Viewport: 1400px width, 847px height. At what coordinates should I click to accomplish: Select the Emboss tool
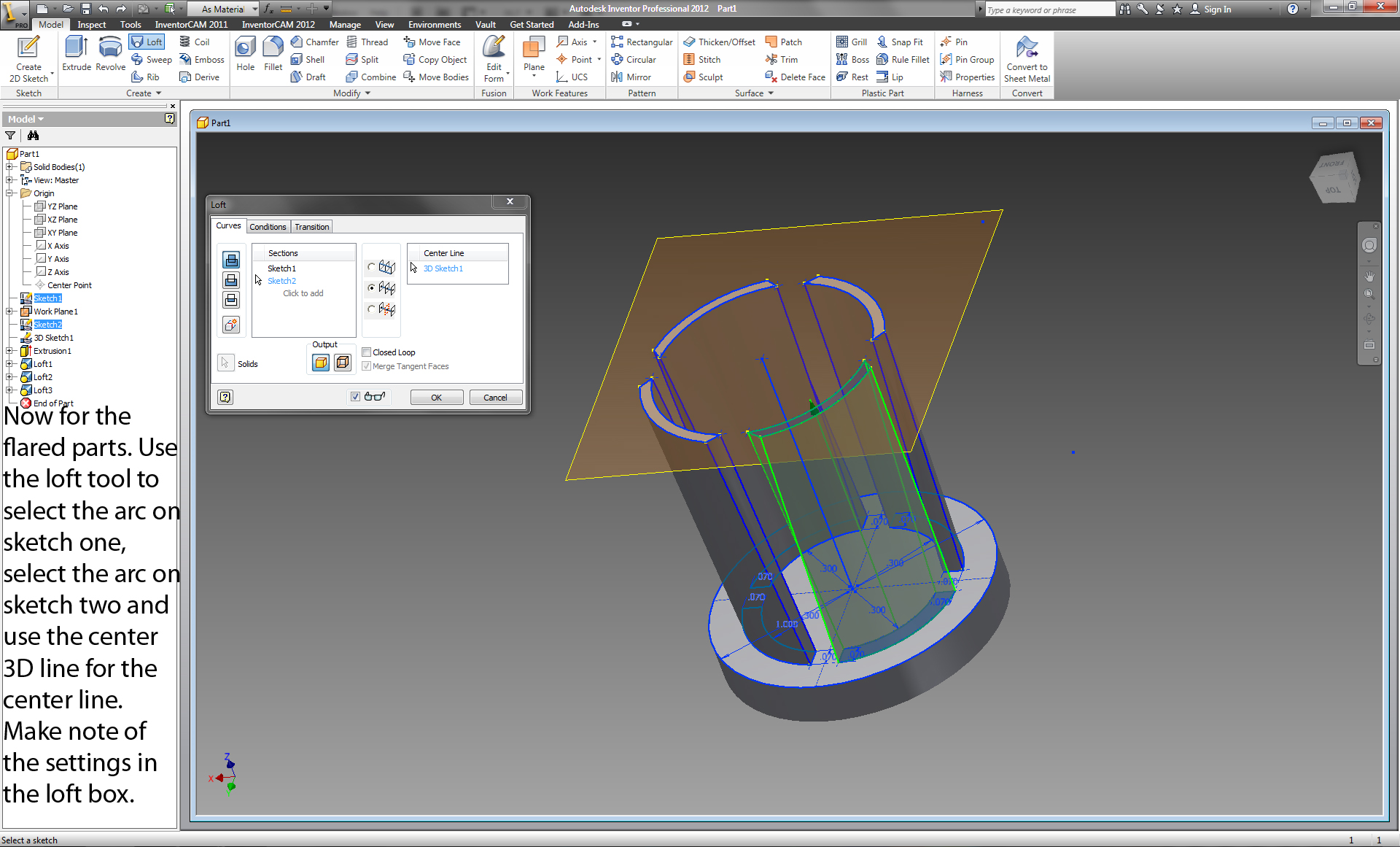(x=202, y=59)
